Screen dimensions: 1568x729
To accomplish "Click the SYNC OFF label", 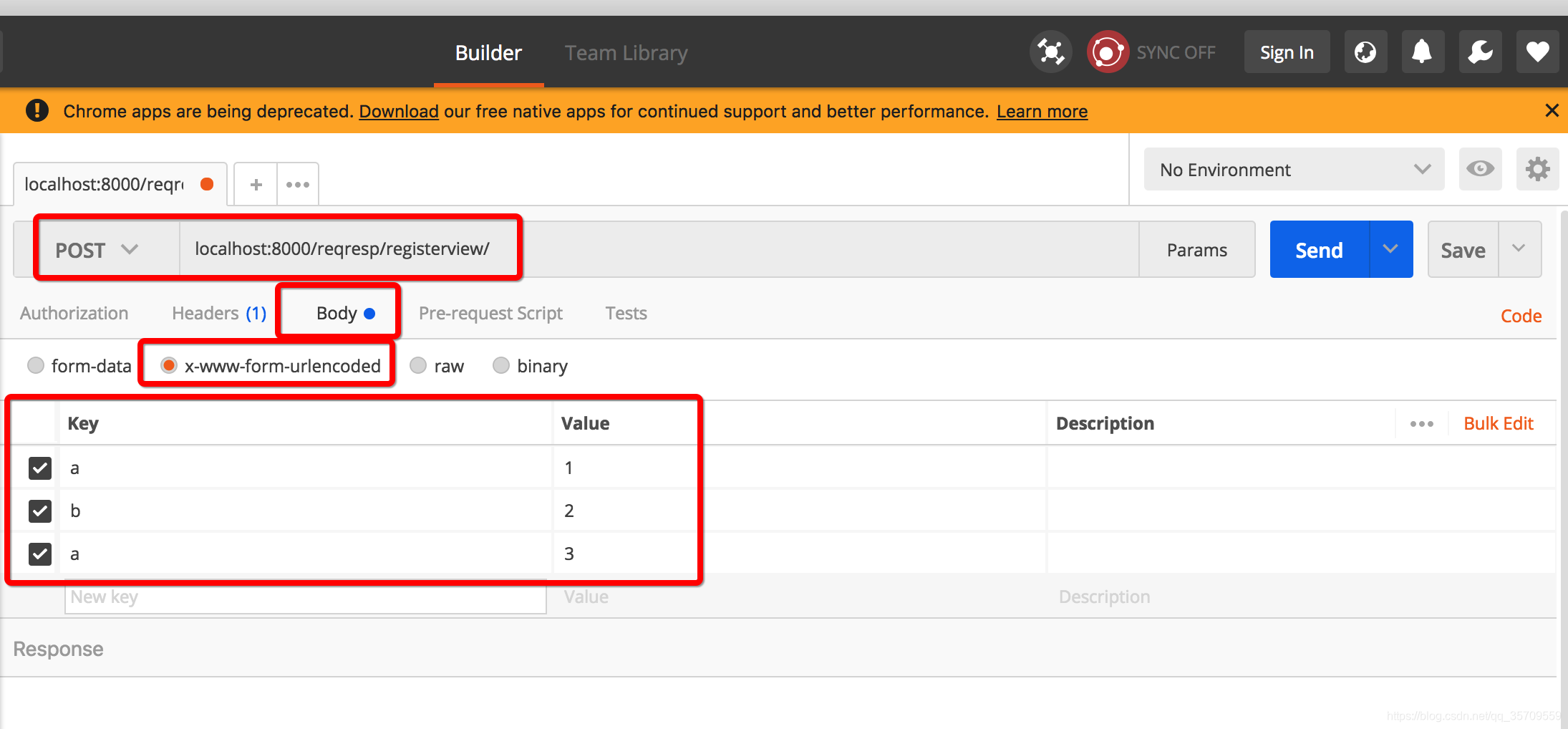I will tap(1176, 53).
